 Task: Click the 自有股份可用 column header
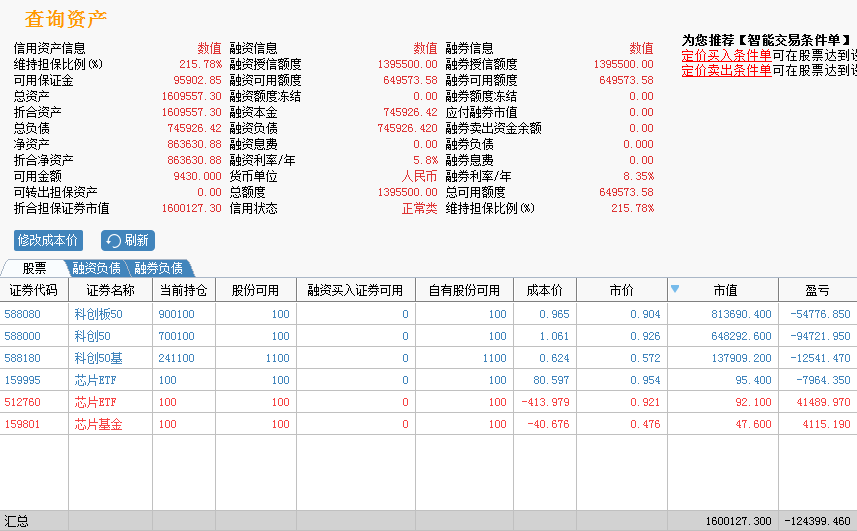pyautogui.click(x=464, y=290)
